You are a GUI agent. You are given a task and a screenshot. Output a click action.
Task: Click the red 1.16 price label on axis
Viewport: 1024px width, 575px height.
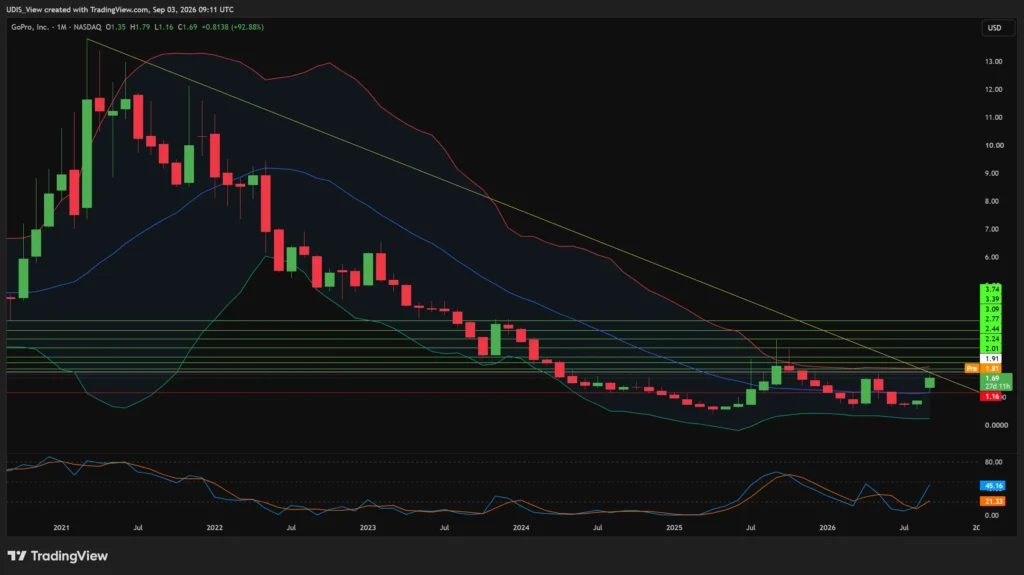pyautogui.click(x=992, y=397)
